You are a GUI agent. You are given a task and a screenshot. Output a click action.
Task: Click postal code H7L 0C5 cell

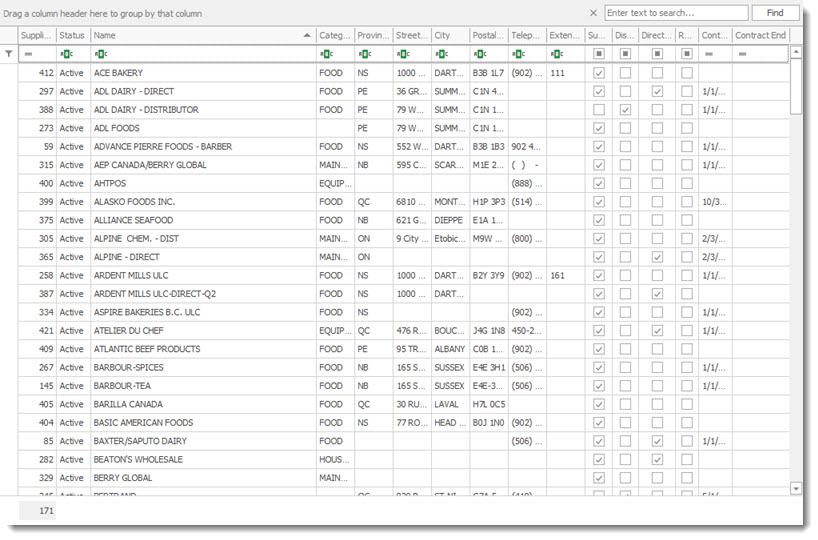489,404
